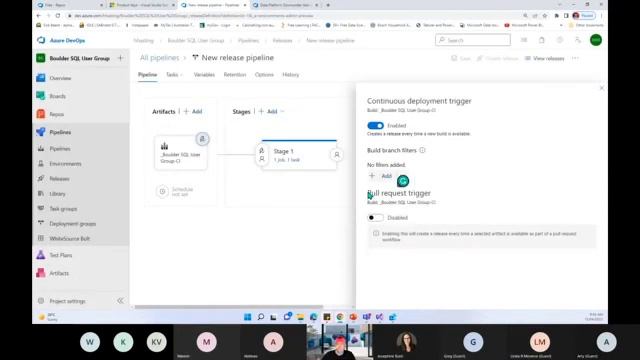The width and height of the screenshot is (640, 360).
Task: Open the marketplace bag icon in the header
Action: click(x=542, y=40)
